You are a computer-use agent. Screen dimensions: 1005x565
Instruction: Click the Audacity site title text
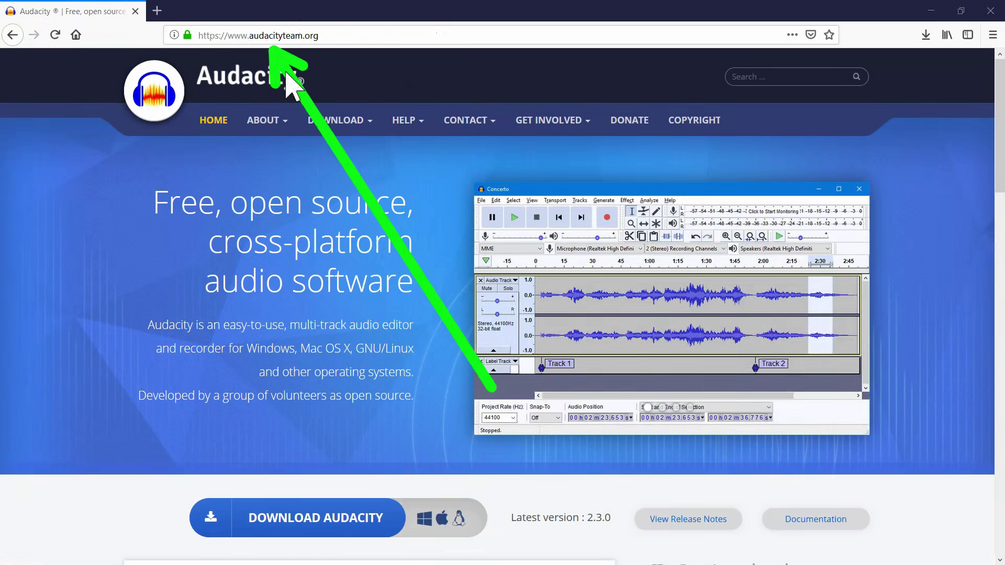(250, 76)
